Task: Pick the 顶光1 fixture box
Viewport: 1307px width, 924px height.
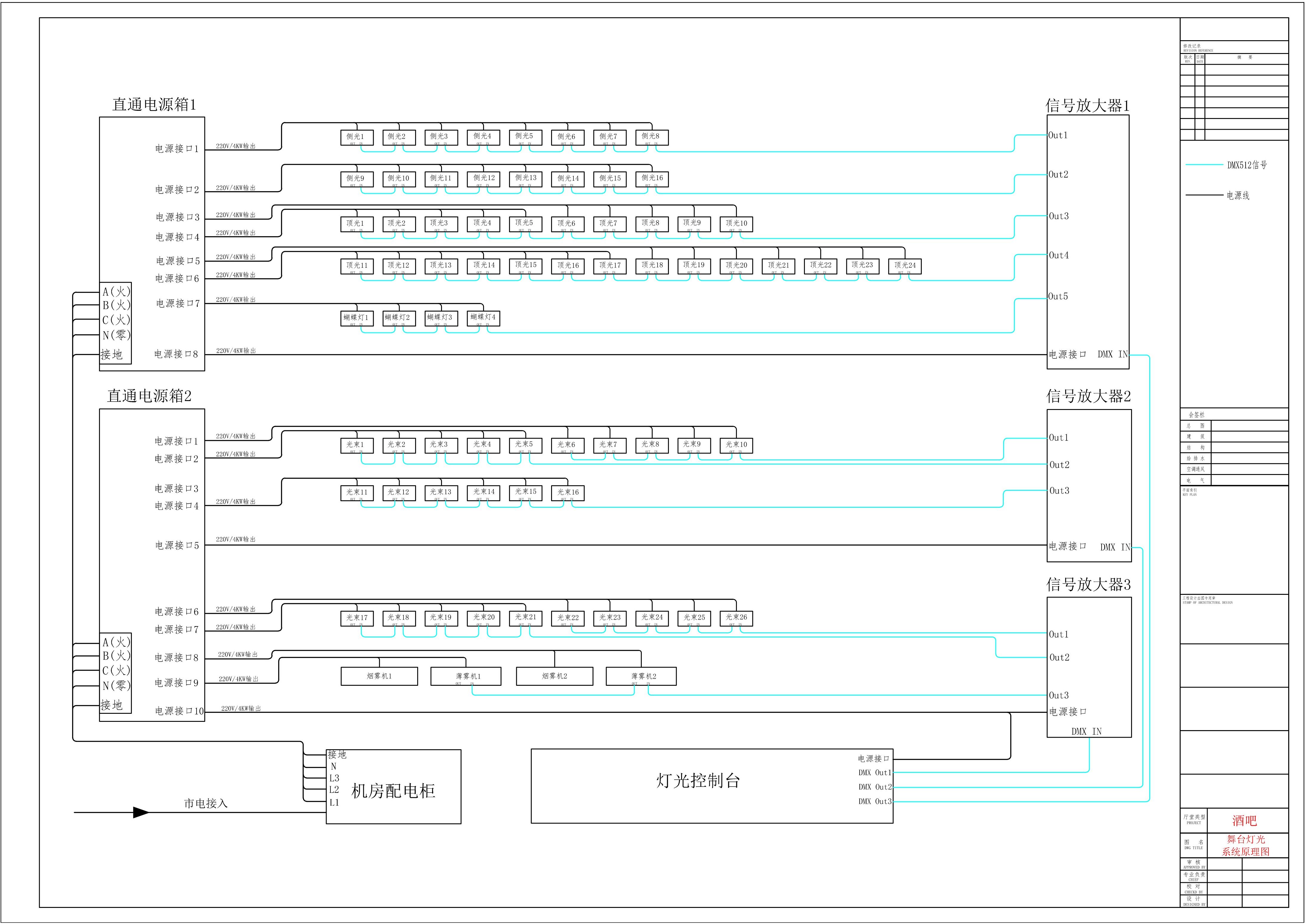Action: [x=357, y=224]
